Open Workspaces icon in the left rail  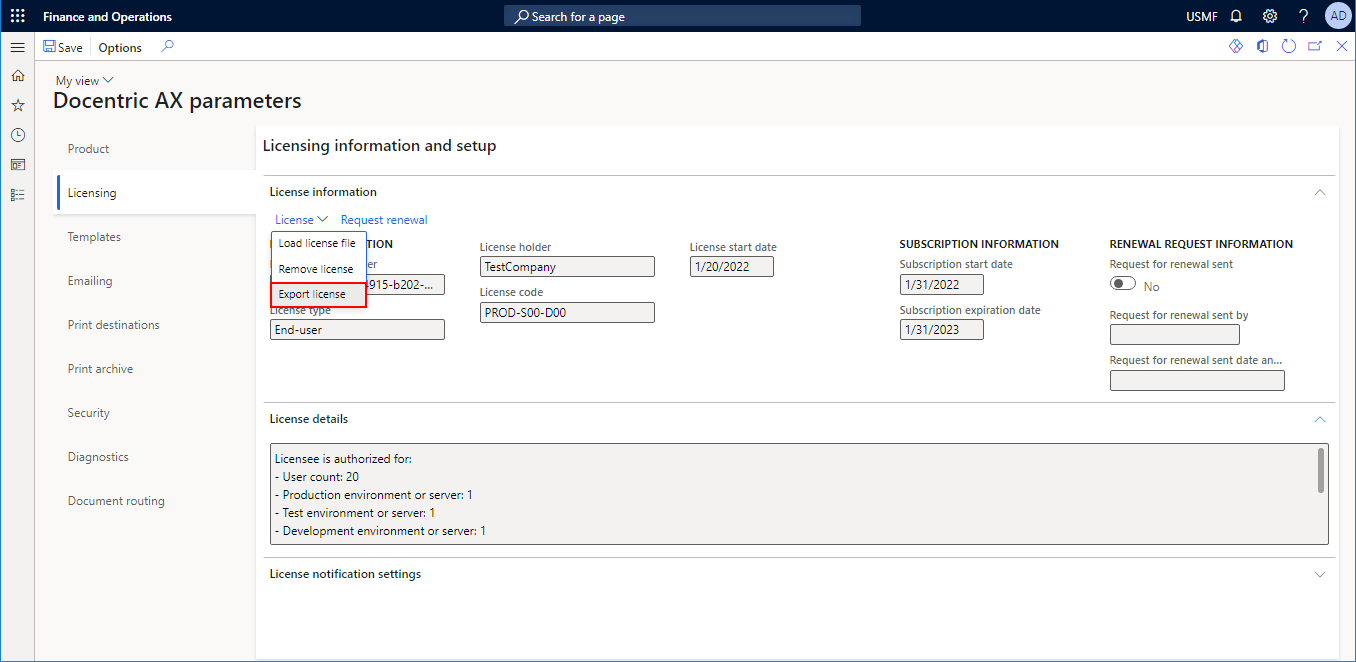pyautogui.click(x=17, y=165)
